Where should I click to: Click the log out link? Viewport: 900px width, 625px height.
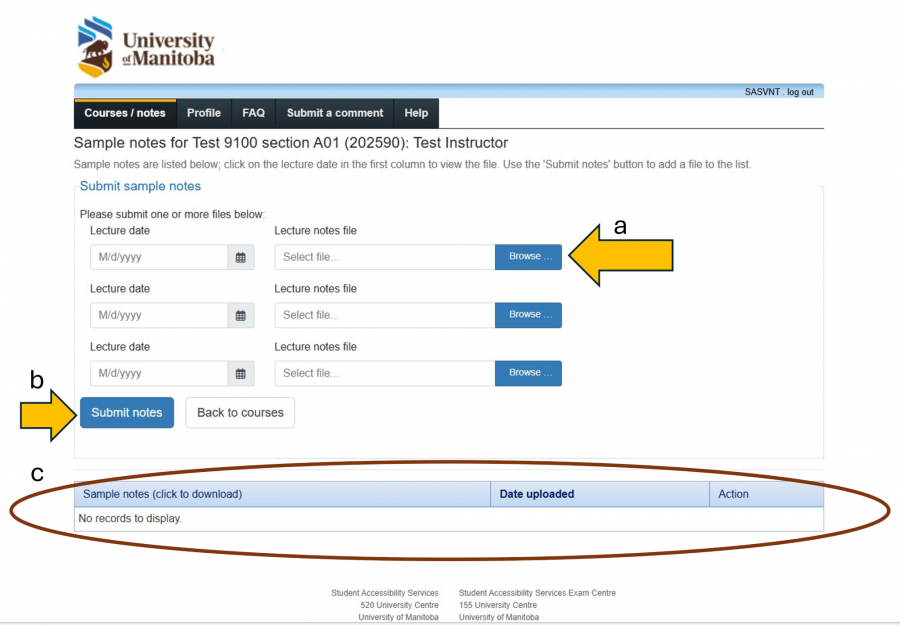coord(800,91)
